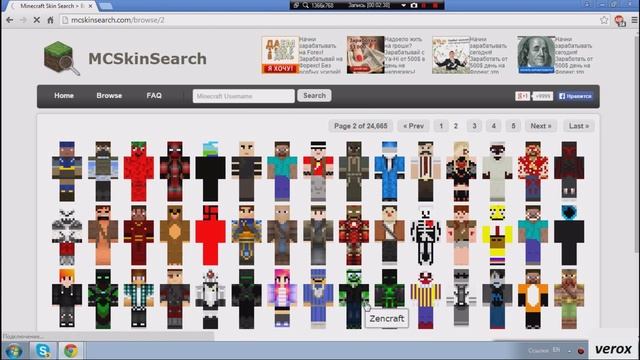Select the all-red strawberry skin
This screenshot has width=640, height=360.
tap(139, 171)
